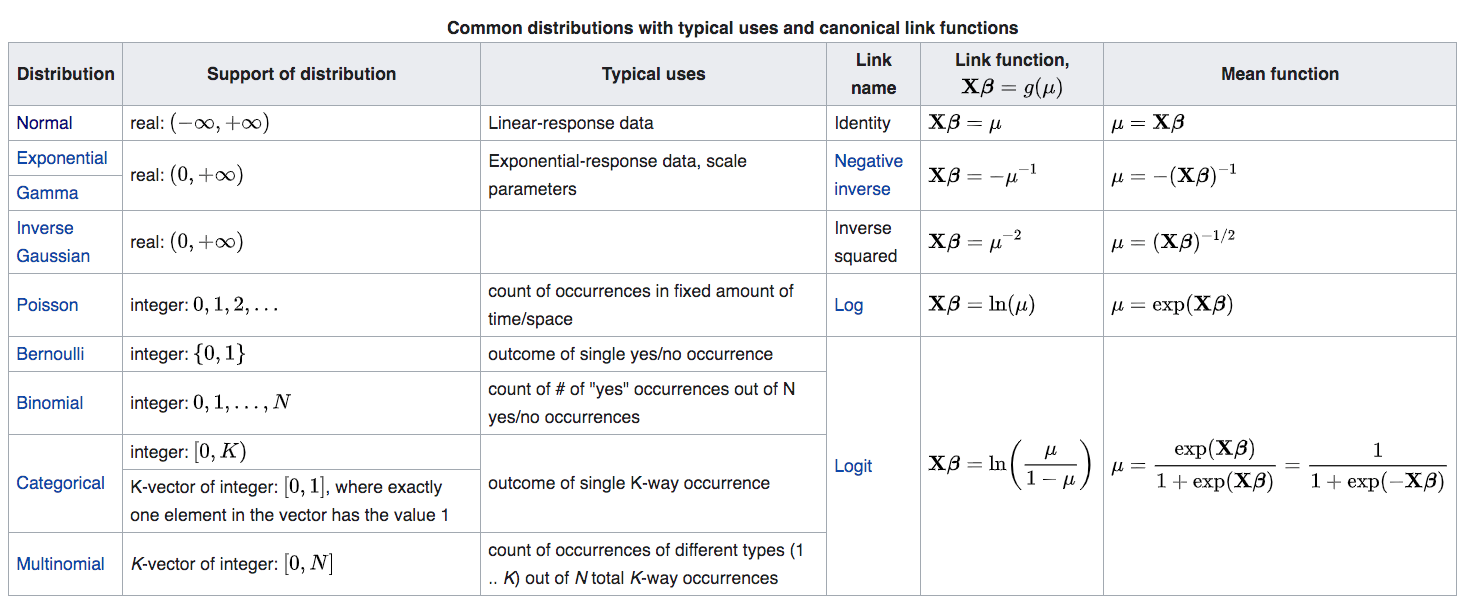The image size is (1466, 610).
Task: Click the Typical uses column header
Action: pyautogui.click(x=653, y=74)
